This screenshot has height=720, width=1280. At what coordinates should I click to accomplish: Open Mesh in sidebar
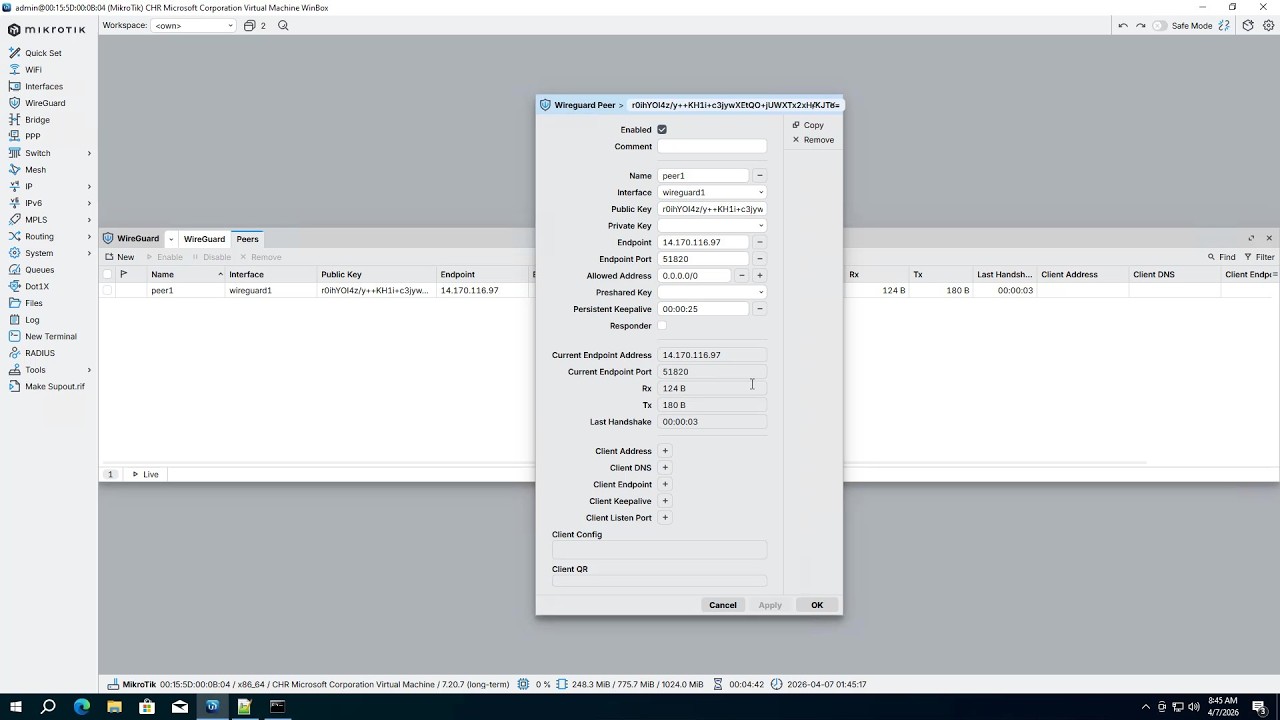35,170
